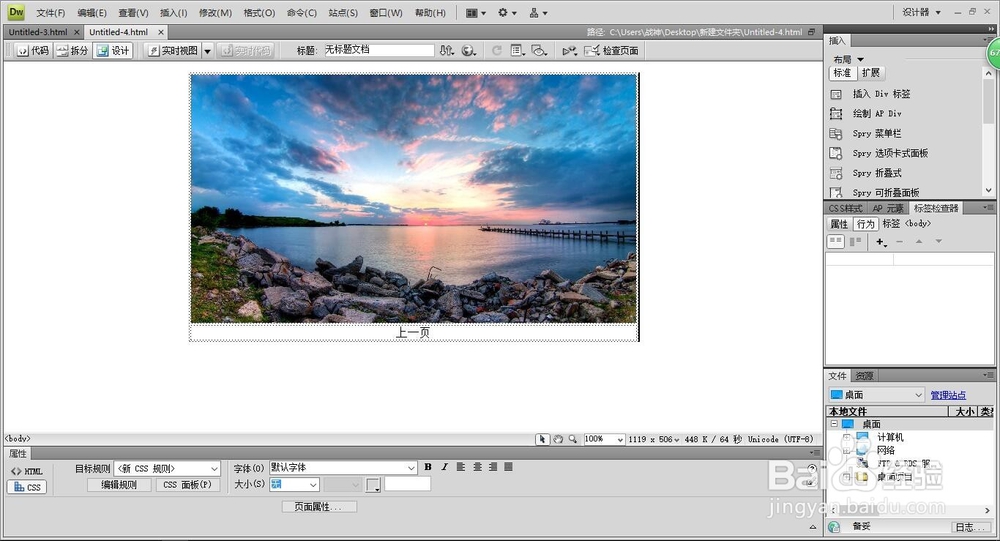Open the view options icon

517,50
